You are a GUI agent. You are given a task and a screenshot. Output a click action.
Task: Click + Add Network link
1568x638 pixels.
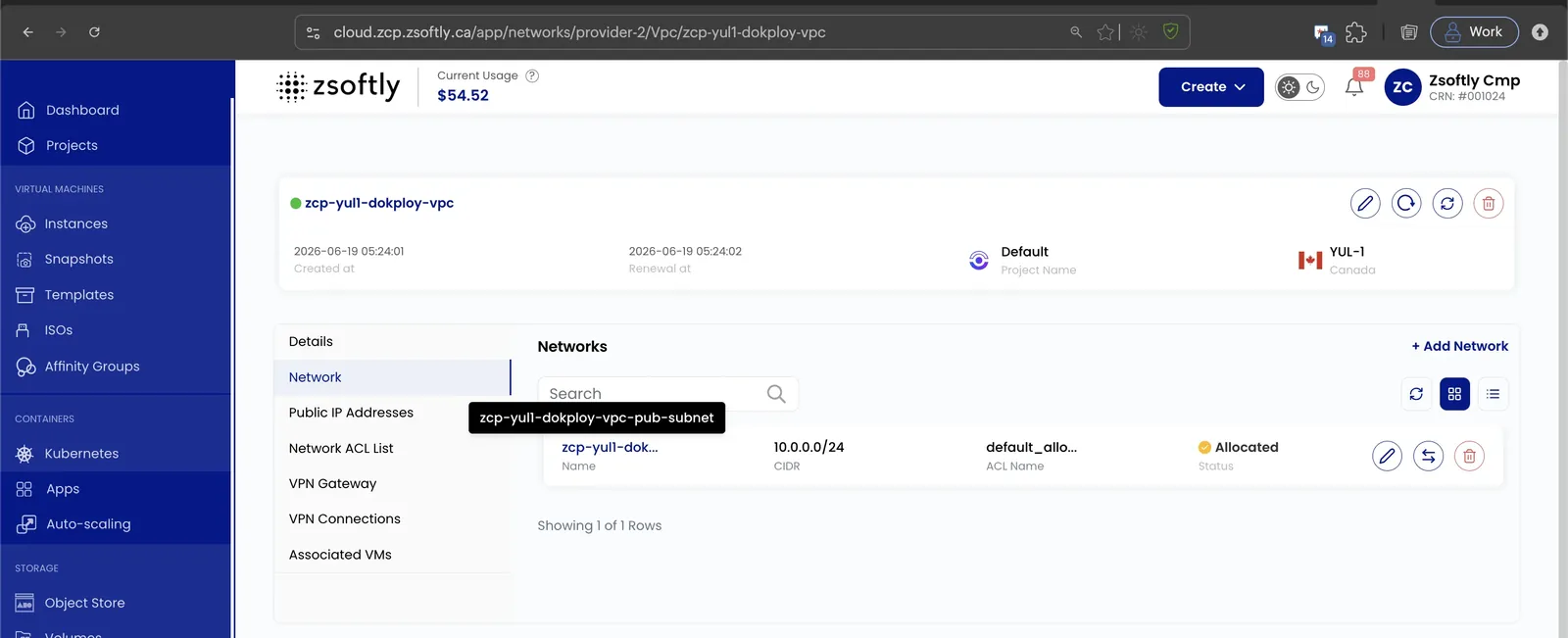click(1459, 346)
